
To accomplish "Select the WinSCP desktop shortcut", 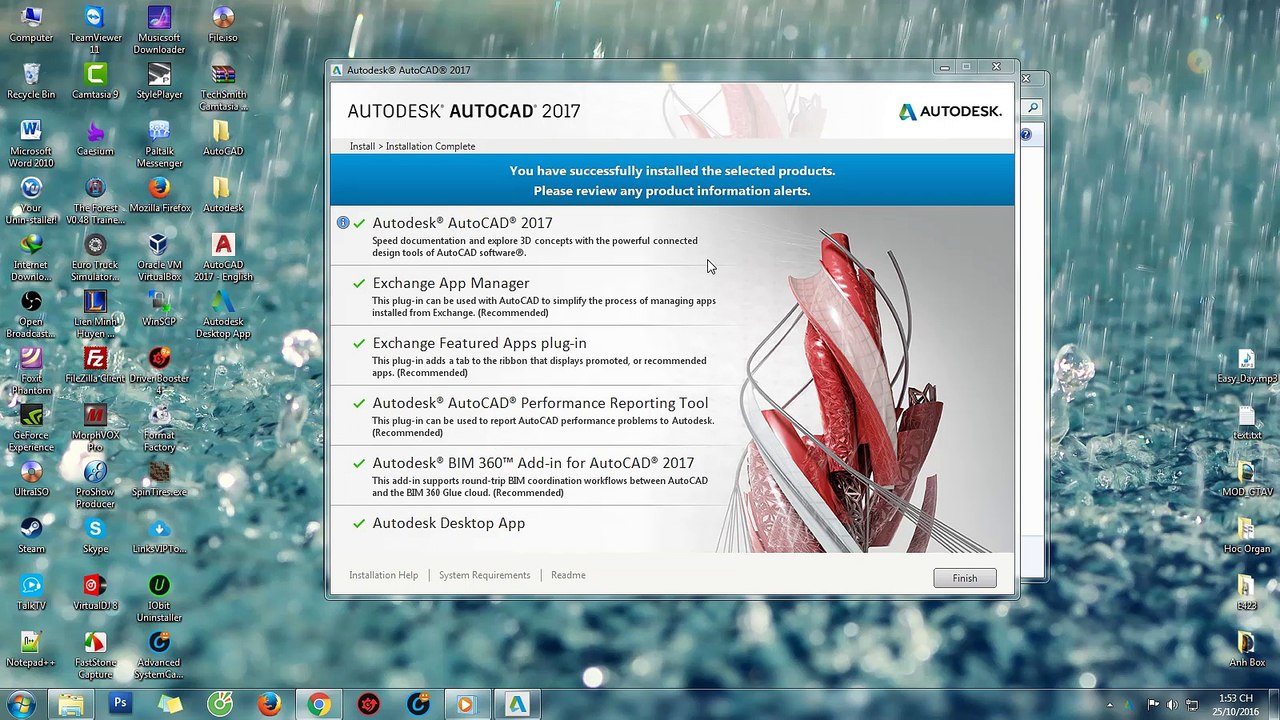I will [159, 308].
